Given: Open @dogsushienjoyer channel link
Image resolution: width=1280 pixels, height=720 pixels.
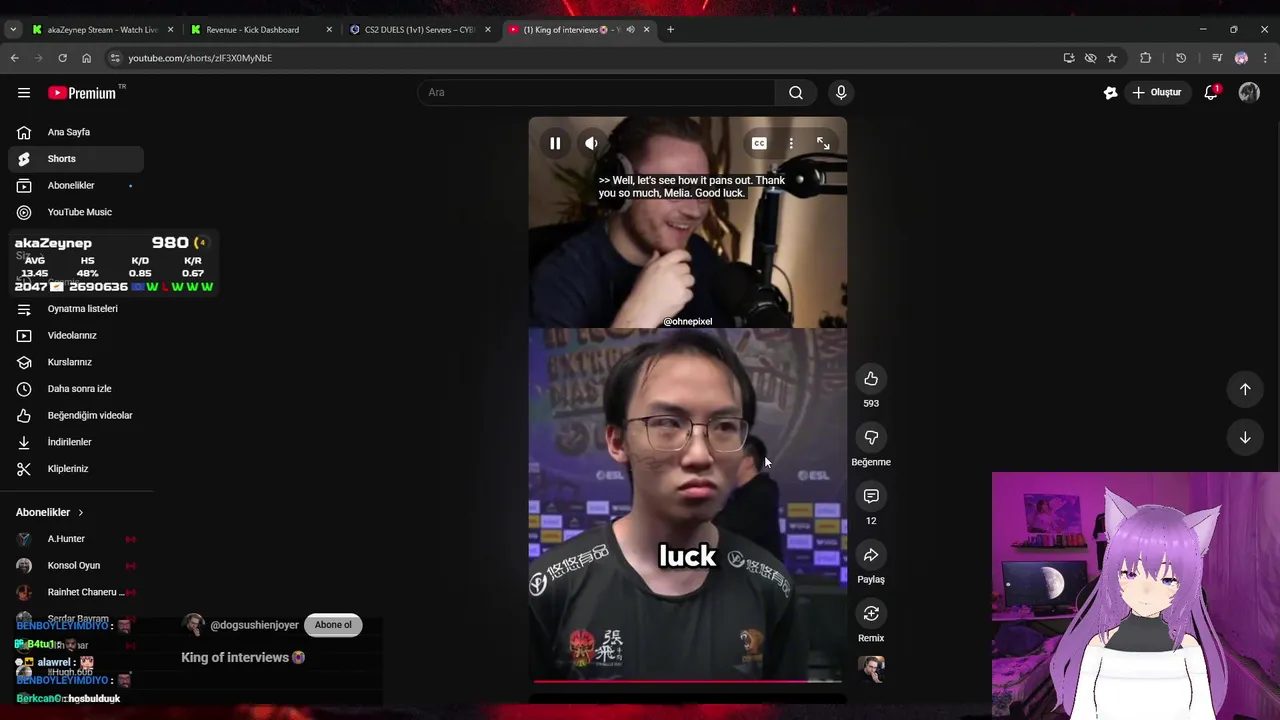Looking at the screenshot, I should pyautogui.click(x=254, y=625).
